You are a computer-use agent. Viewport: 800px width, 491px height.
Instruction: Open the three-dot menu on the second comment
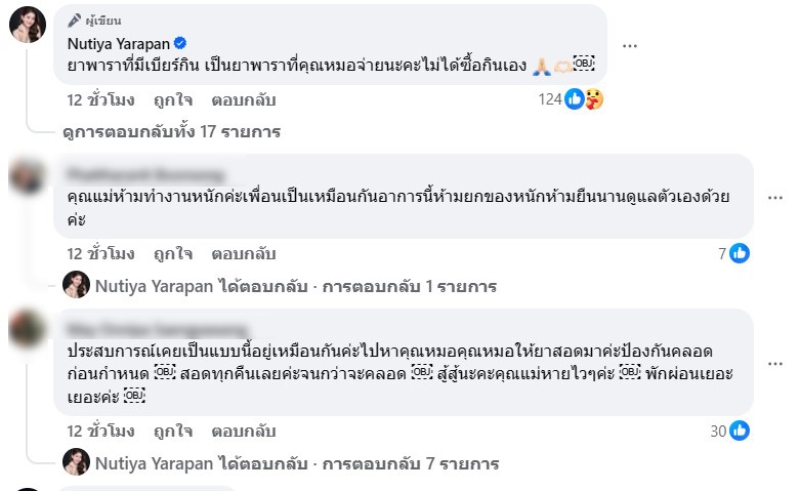coord(774,197)
